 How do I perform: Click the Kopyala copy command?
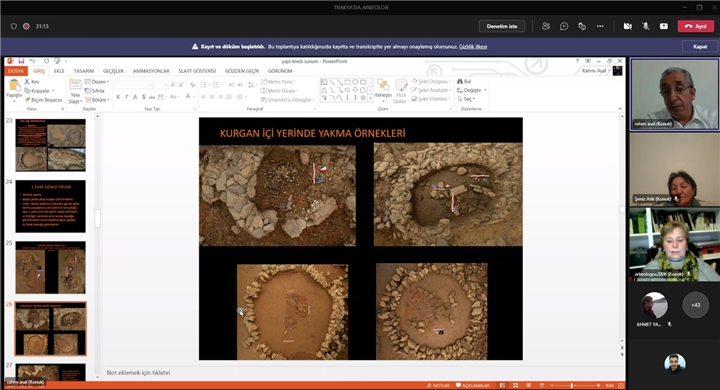click(x=39, y=90)
